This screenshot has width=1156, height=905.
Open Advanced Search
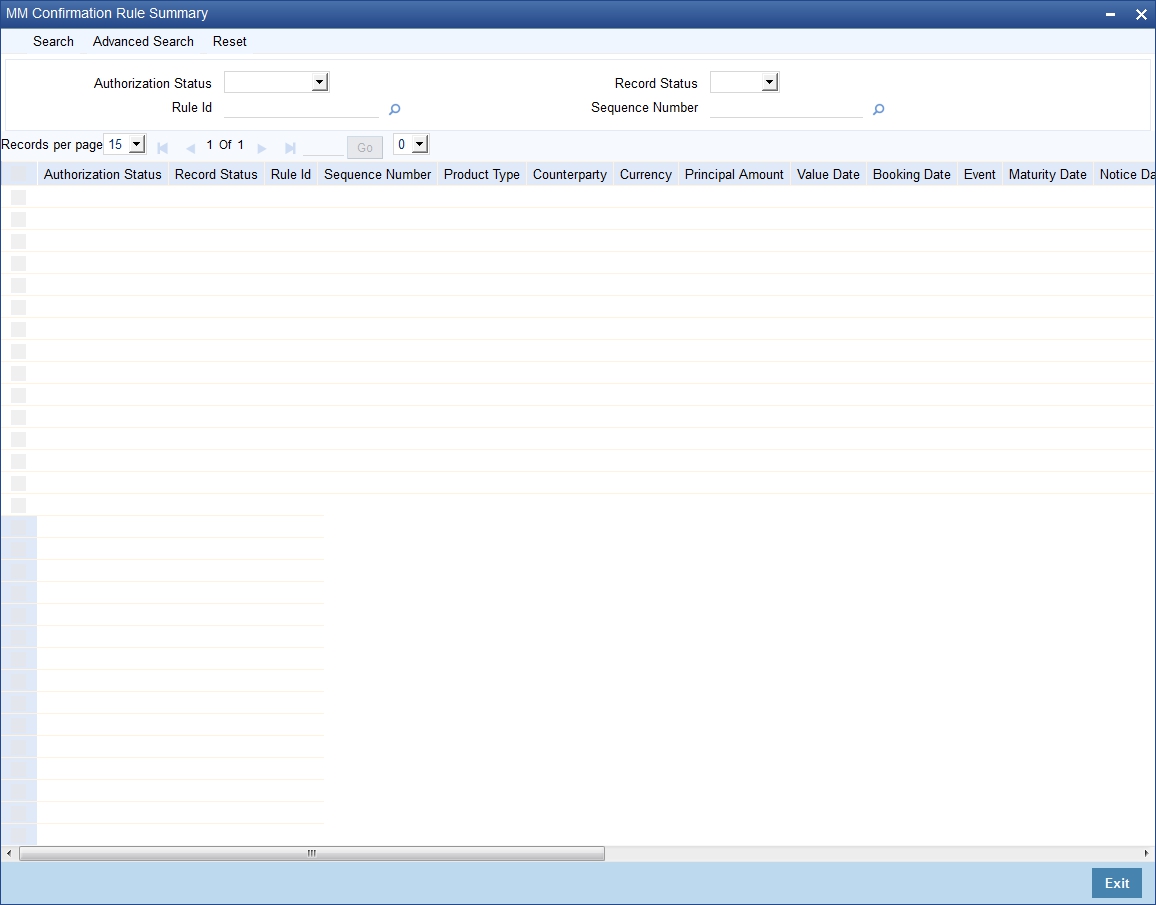143,42
